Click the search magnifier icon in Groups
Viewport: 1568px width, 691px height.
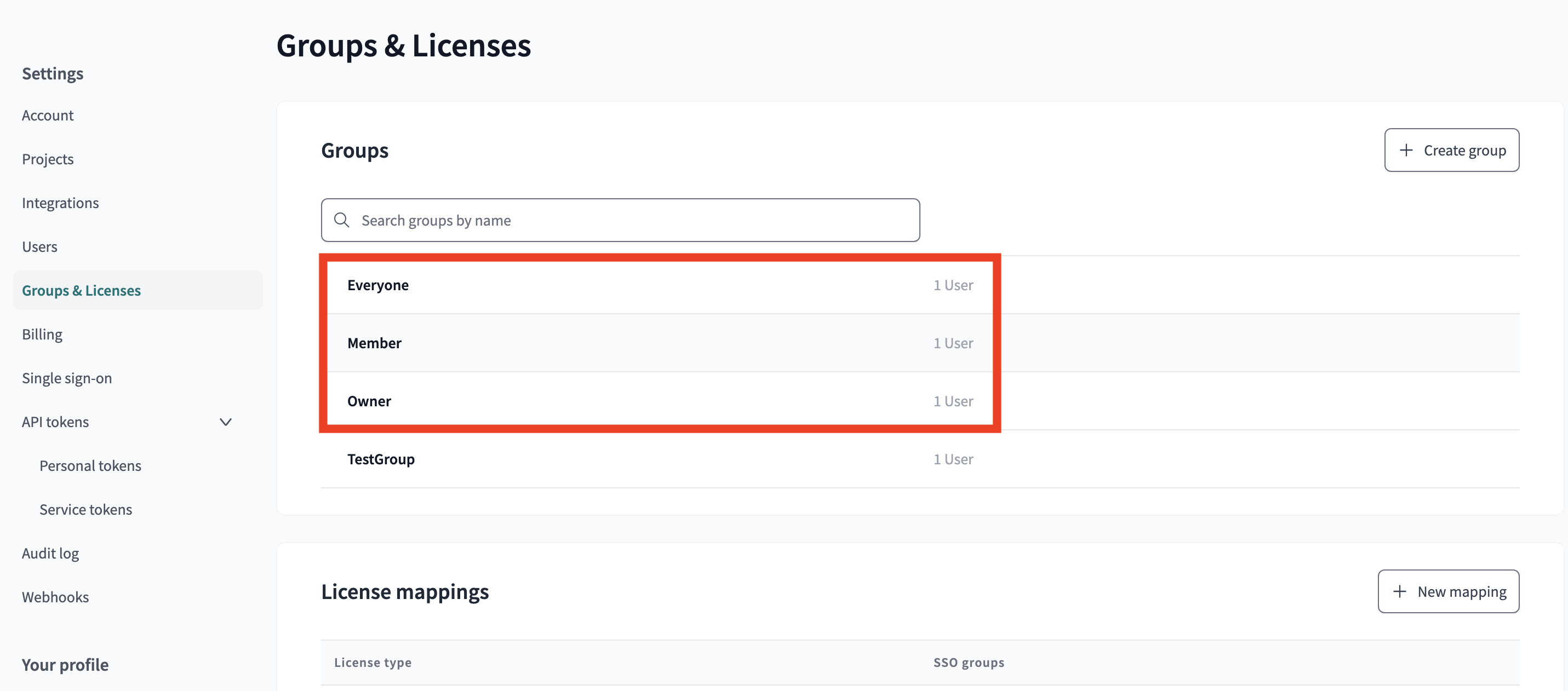coord(341,220)
